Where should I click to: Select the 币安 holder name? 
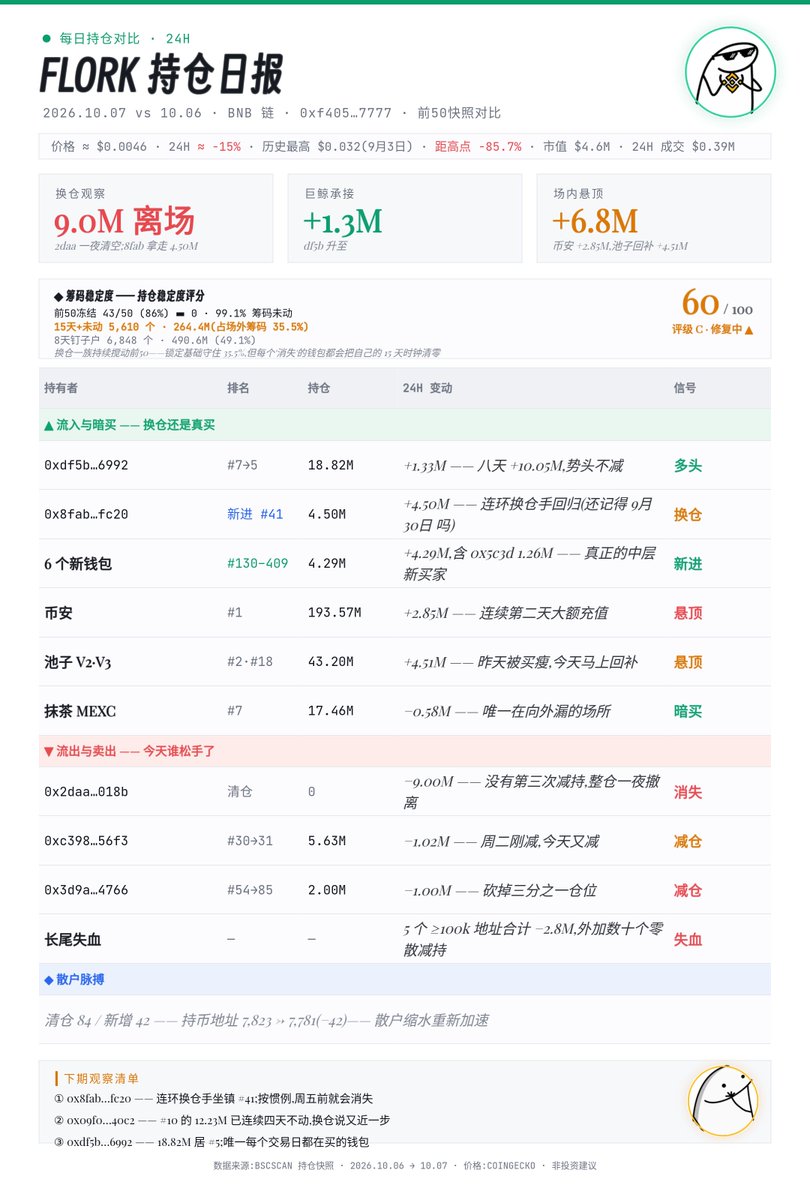point(58,613)
